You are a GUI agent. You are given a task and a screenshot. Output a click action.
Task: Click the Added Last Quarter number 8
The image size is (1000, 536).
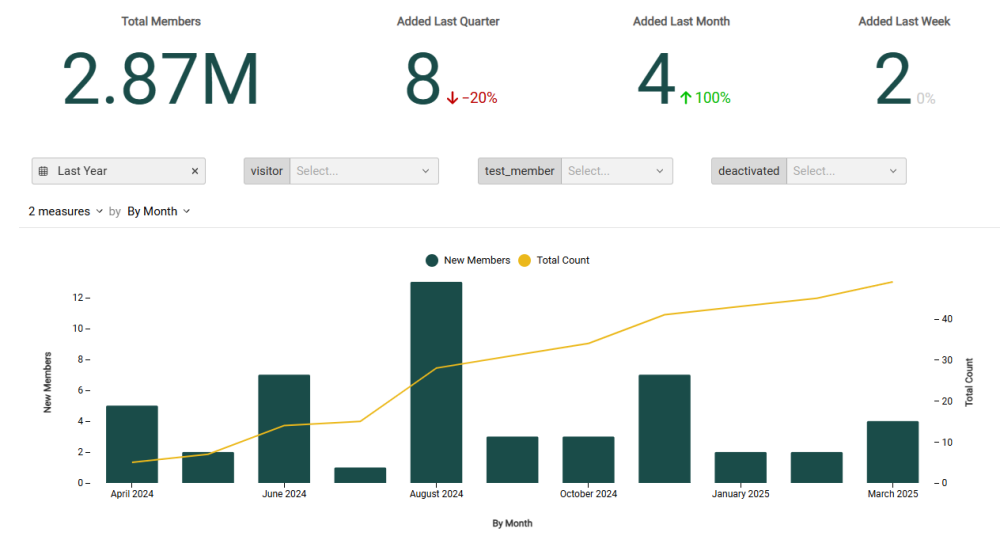[x=422, y=80]
